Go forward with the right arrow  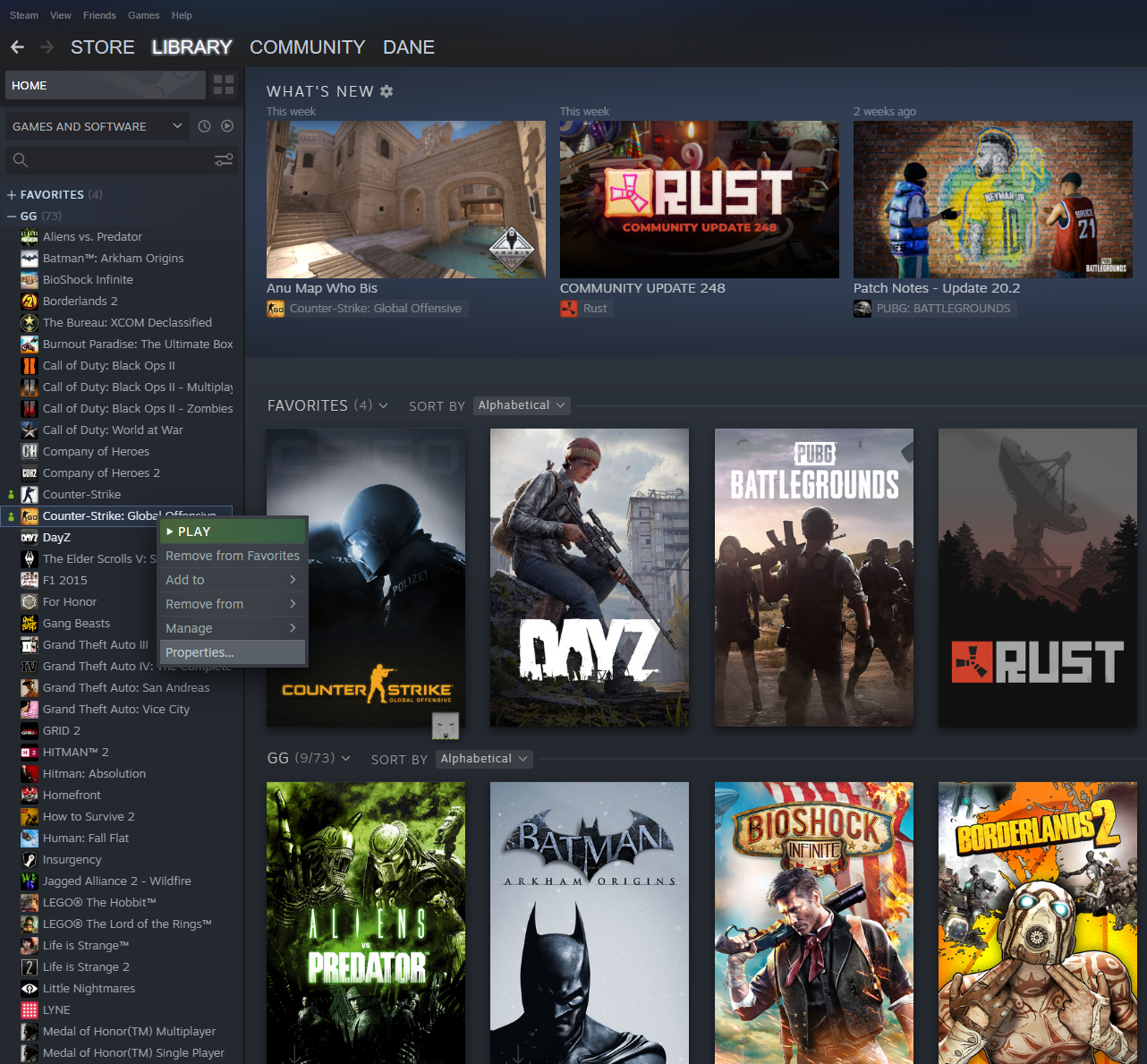click(x=47, y=47)
